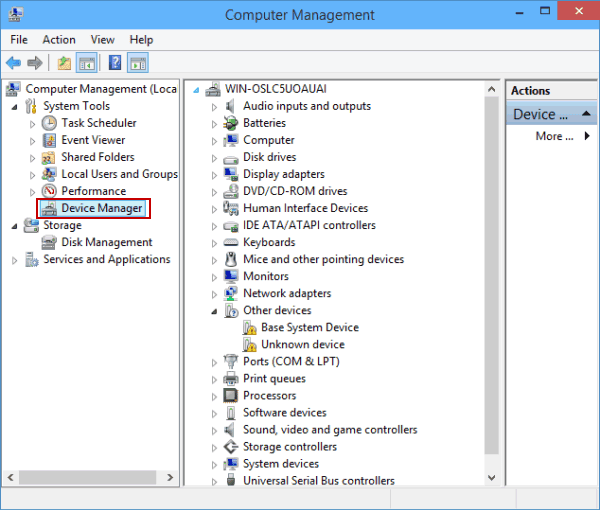Click the blue Help question mark icon

pyautogui.click(x=115, y=63)
